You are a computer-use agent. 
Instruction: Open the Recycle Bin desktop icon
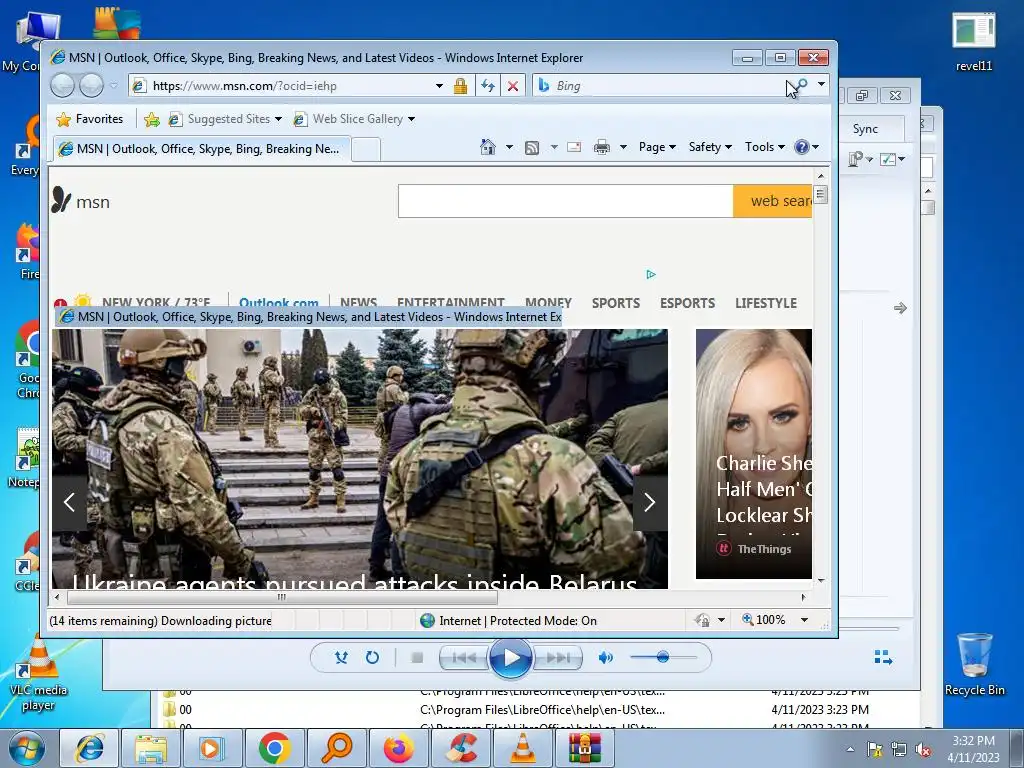[x=974, y=665]
